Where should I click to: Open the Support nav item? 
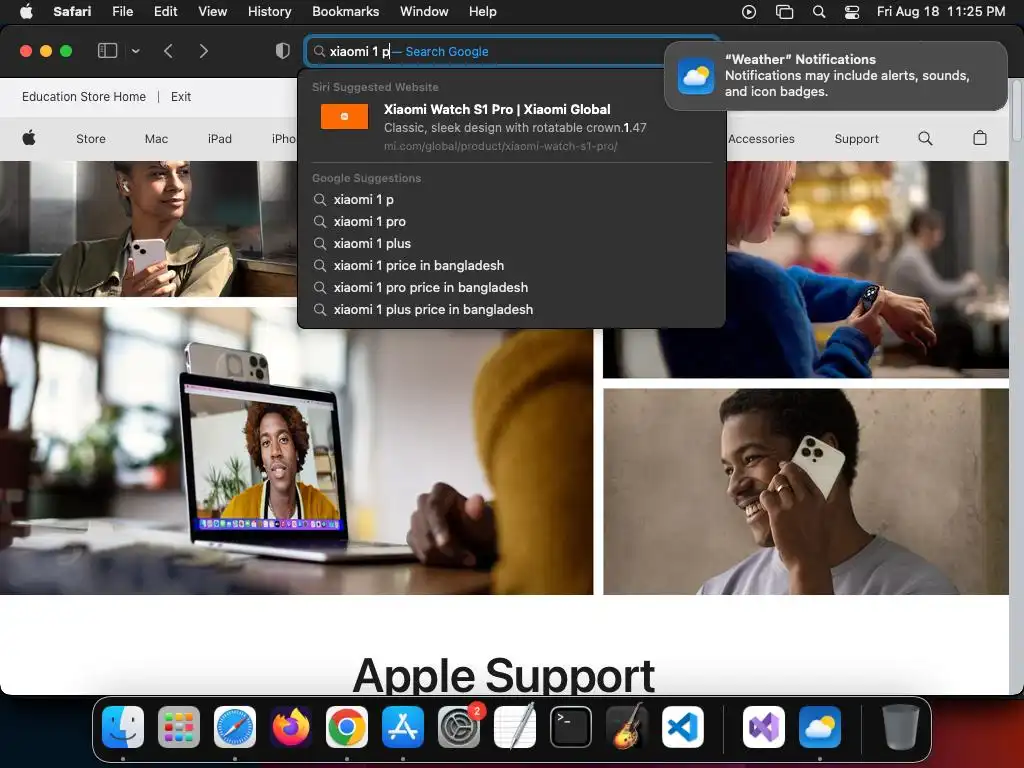click(856, 138)
